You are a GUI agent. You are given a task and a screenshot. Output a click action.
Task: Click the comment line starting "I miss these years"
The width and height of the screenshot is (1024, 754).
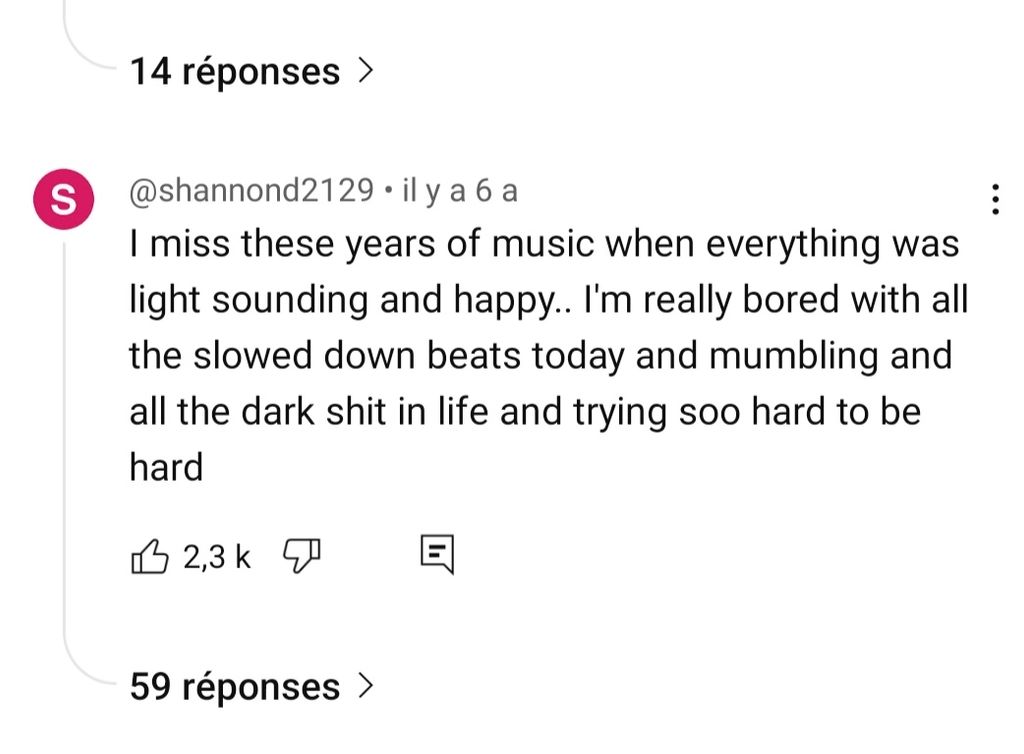(x=544, y=244)
